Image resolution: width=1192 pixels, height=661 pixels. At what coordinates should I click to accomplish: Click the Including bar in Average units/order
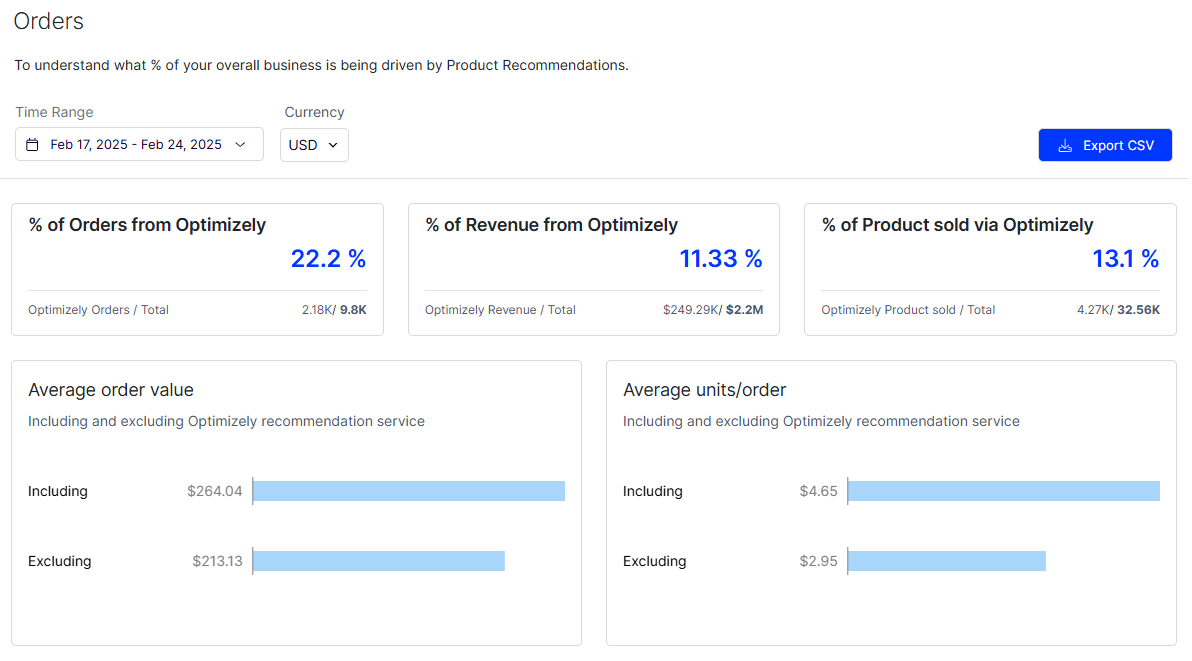click(x=1003, y=491)
